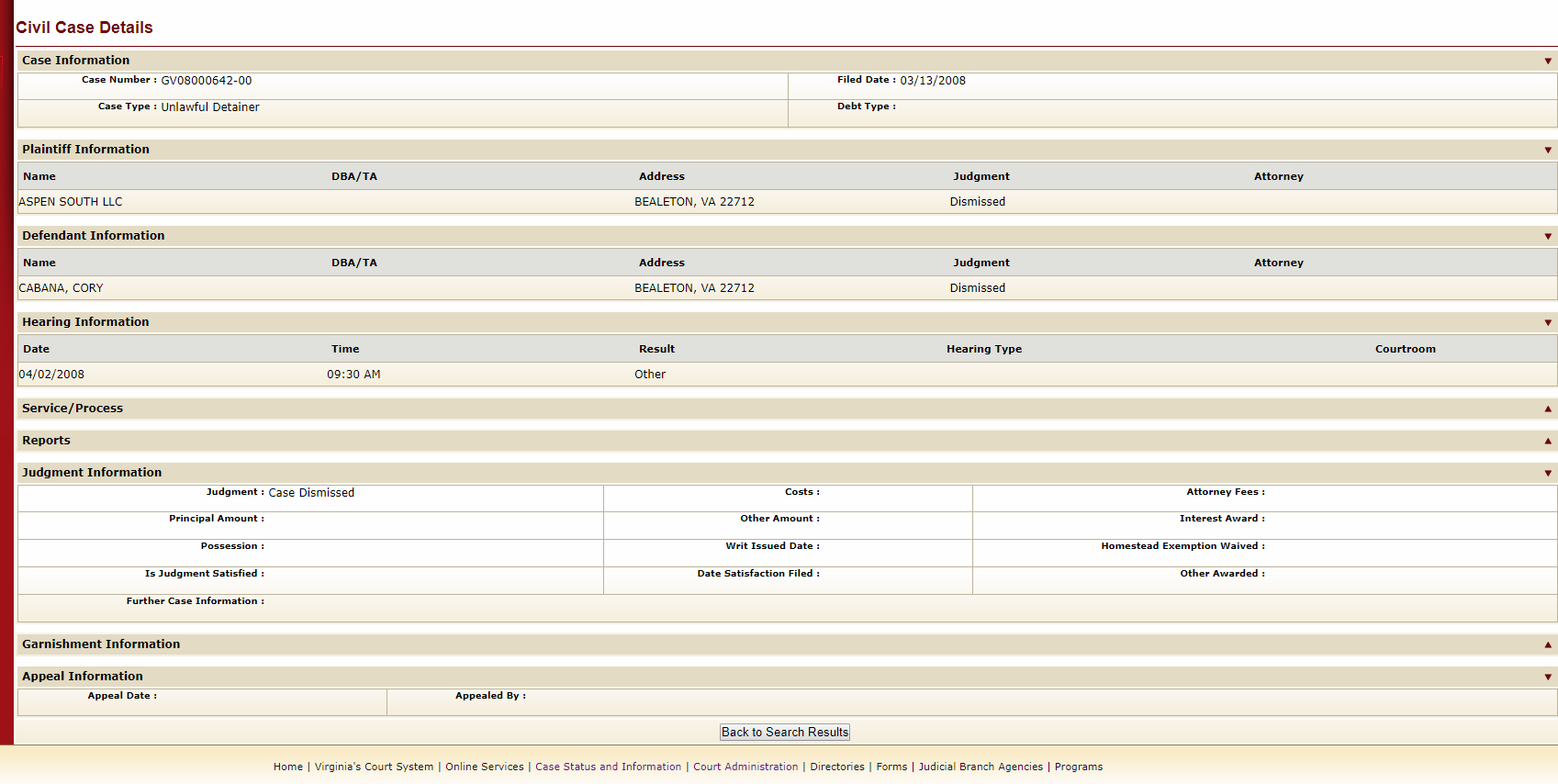
Task: Select hearing result Other
Action: click(650, 375)
